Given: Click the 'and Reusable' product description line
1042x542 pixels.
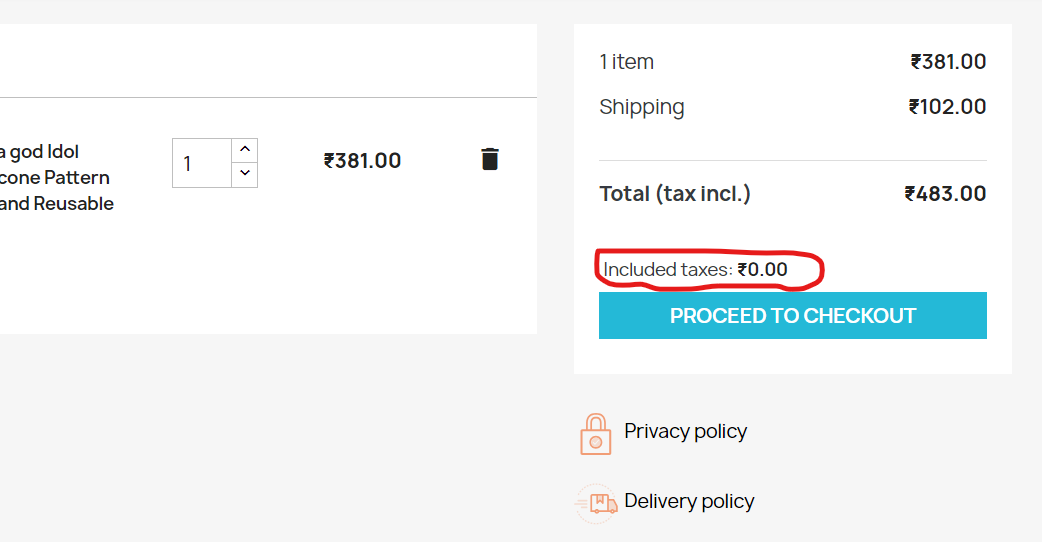Looking at the screenshot, I should 56,204.
